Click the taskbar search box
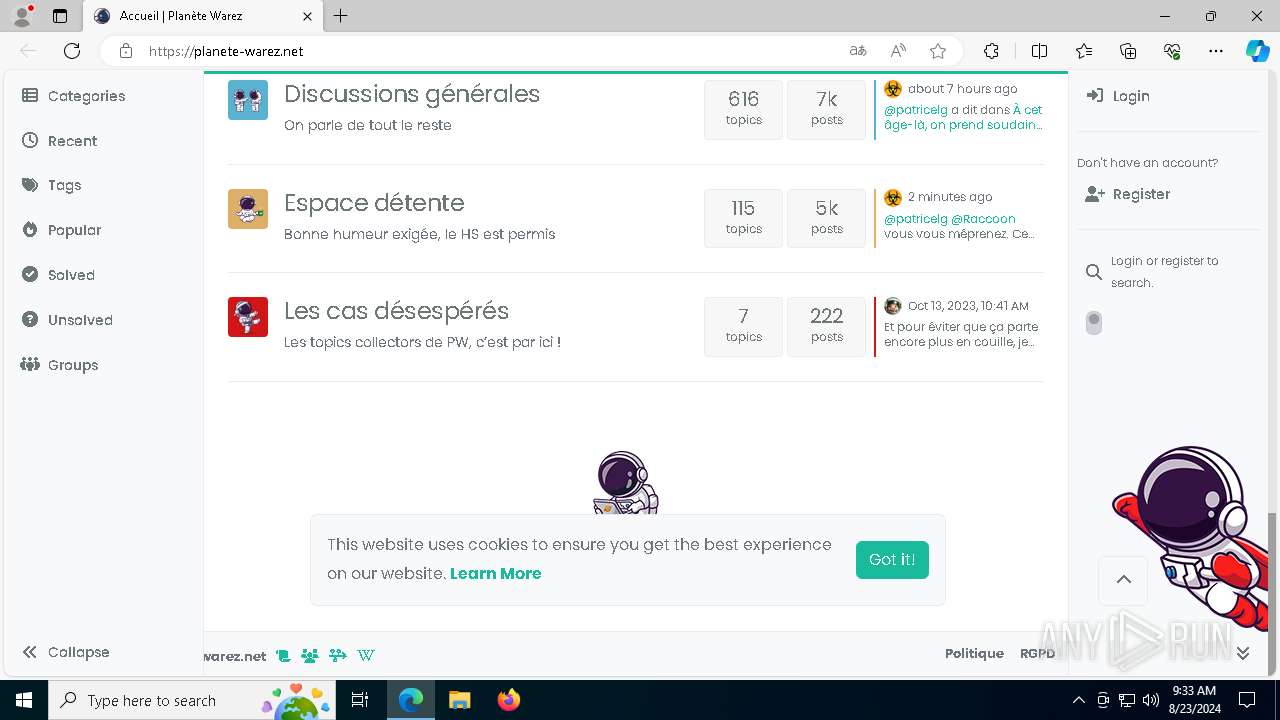 click(x=192, y=700)
